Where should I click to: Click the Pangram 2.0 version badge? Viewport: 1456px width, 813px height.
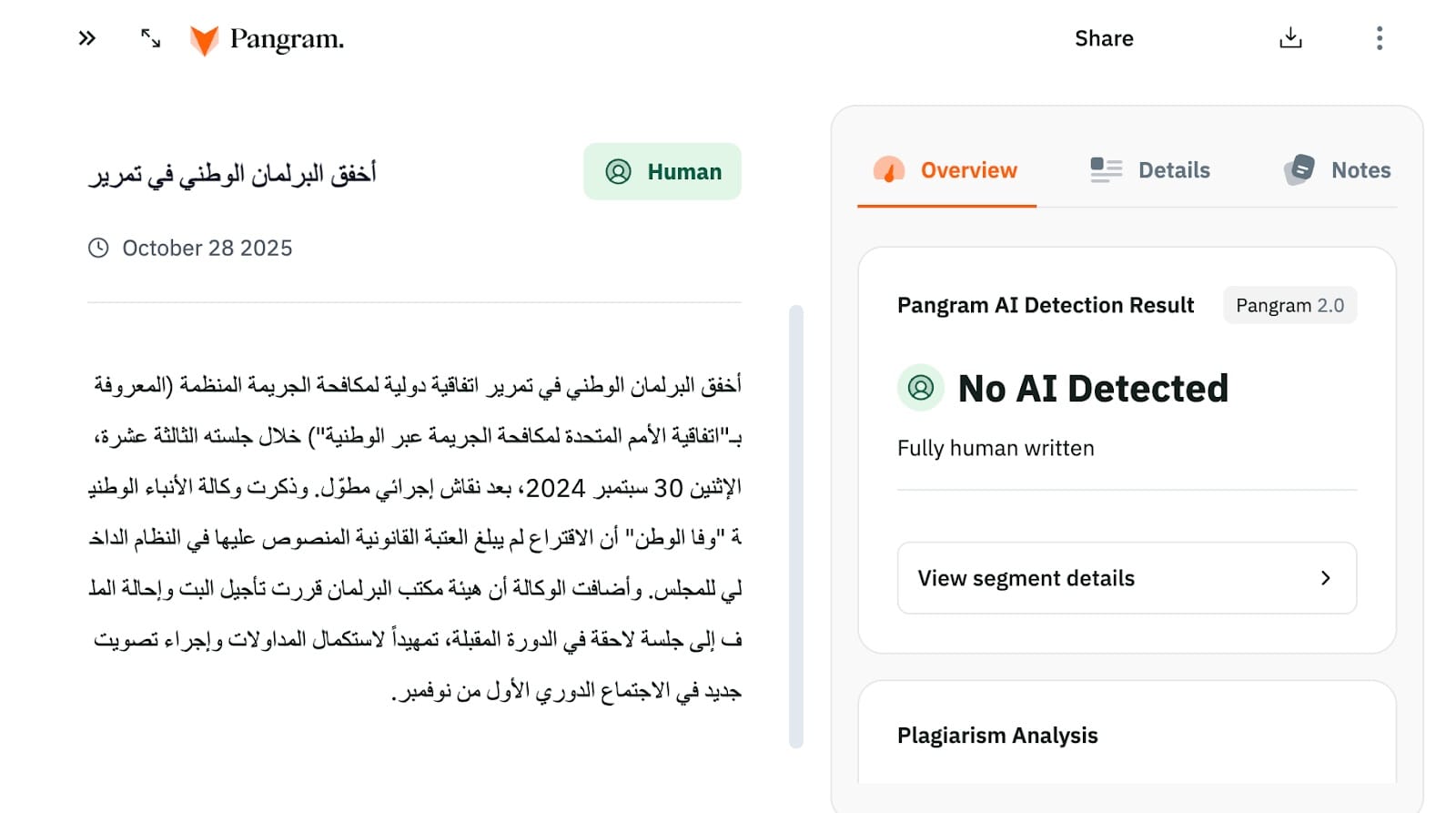click(x=1289, y=305)
